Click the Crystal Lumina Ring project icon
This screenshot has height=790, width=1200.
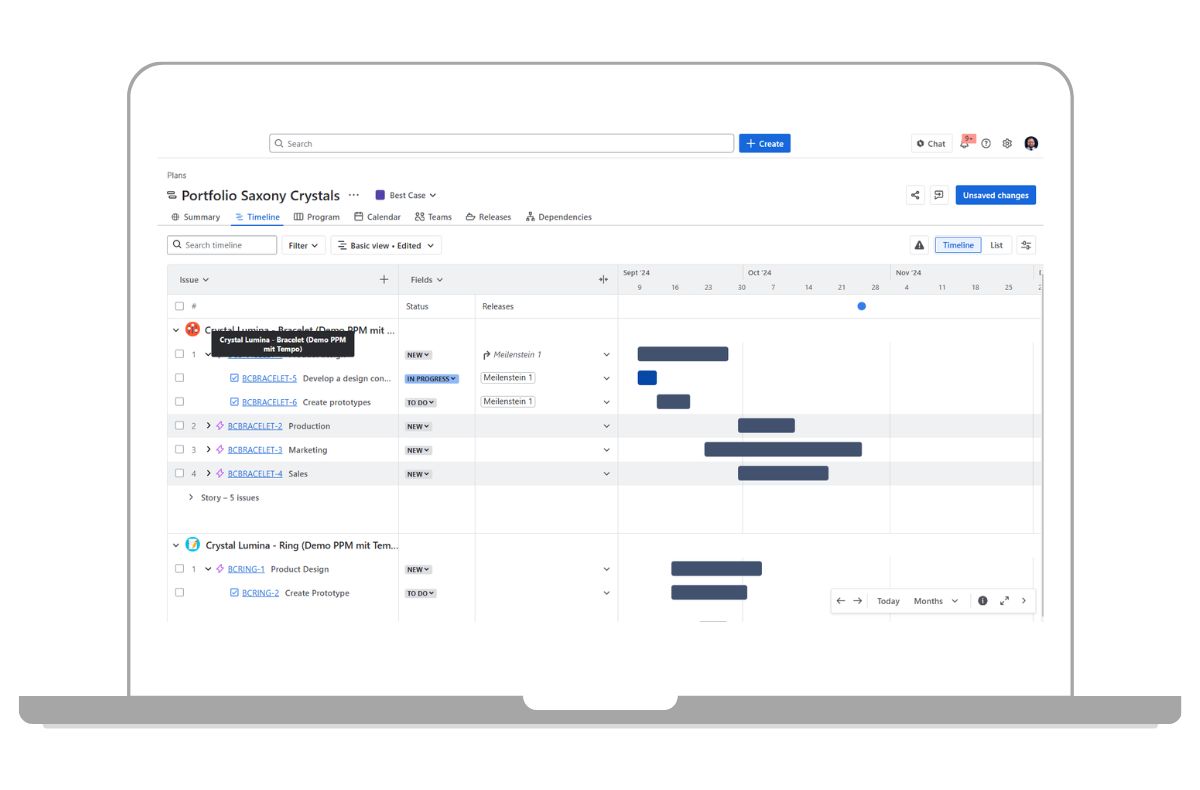point(193,545)
